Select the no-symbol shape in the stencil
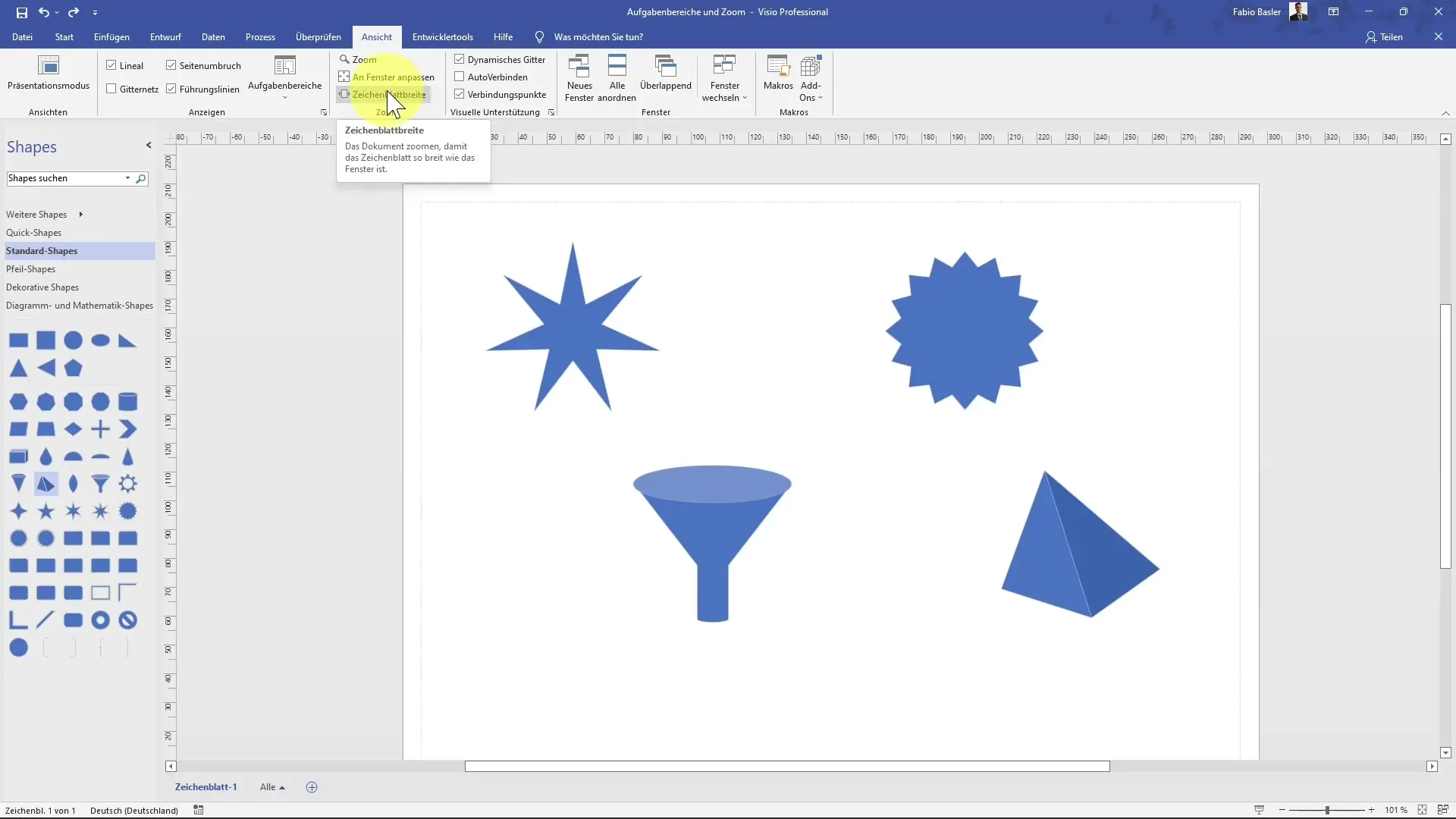The width and height of the screenshot is (1456, 819). tap(128, 620)
